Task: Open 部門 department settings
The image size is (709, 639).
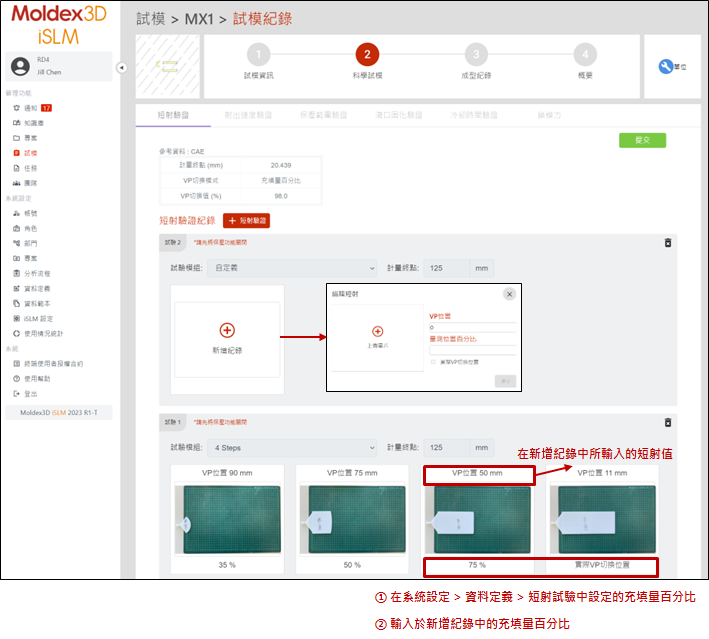Action: coord(25,243)
